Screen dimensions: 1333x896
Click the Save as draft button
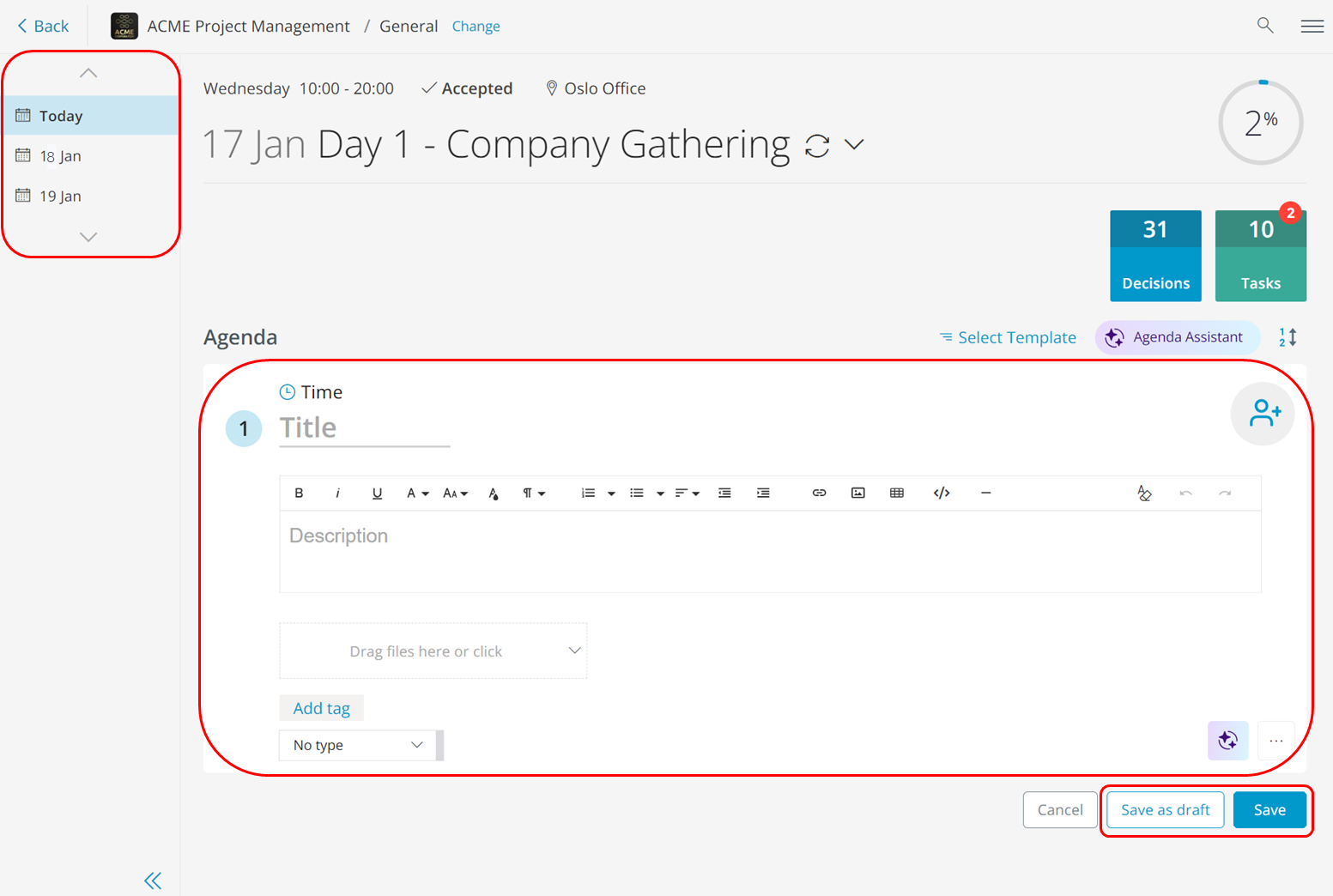1164,809
